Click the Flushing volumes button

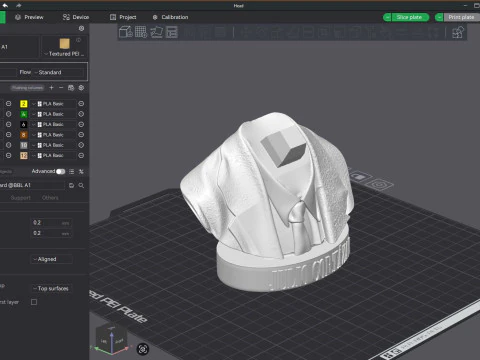(27, 88)
